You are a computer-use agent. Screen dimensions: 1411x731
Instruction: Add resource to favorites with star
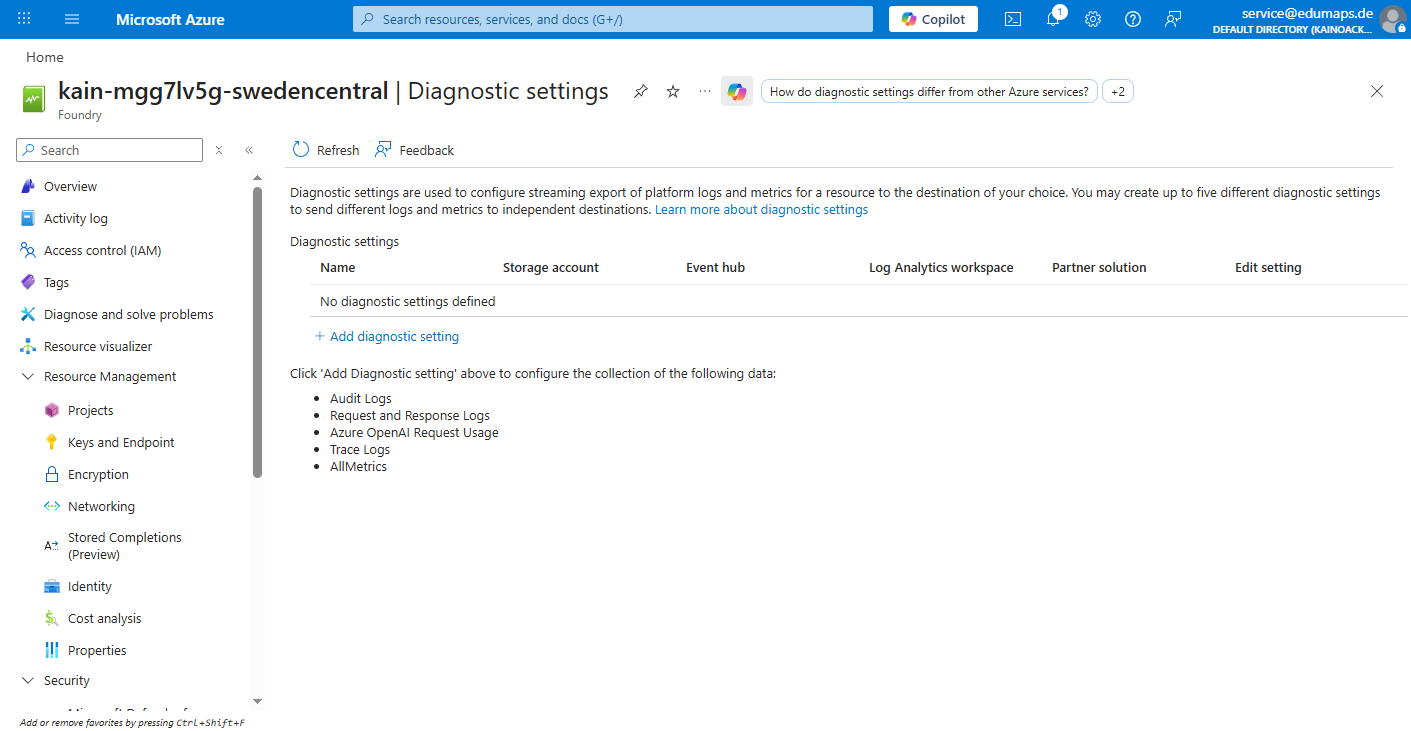tap(673, 92)
